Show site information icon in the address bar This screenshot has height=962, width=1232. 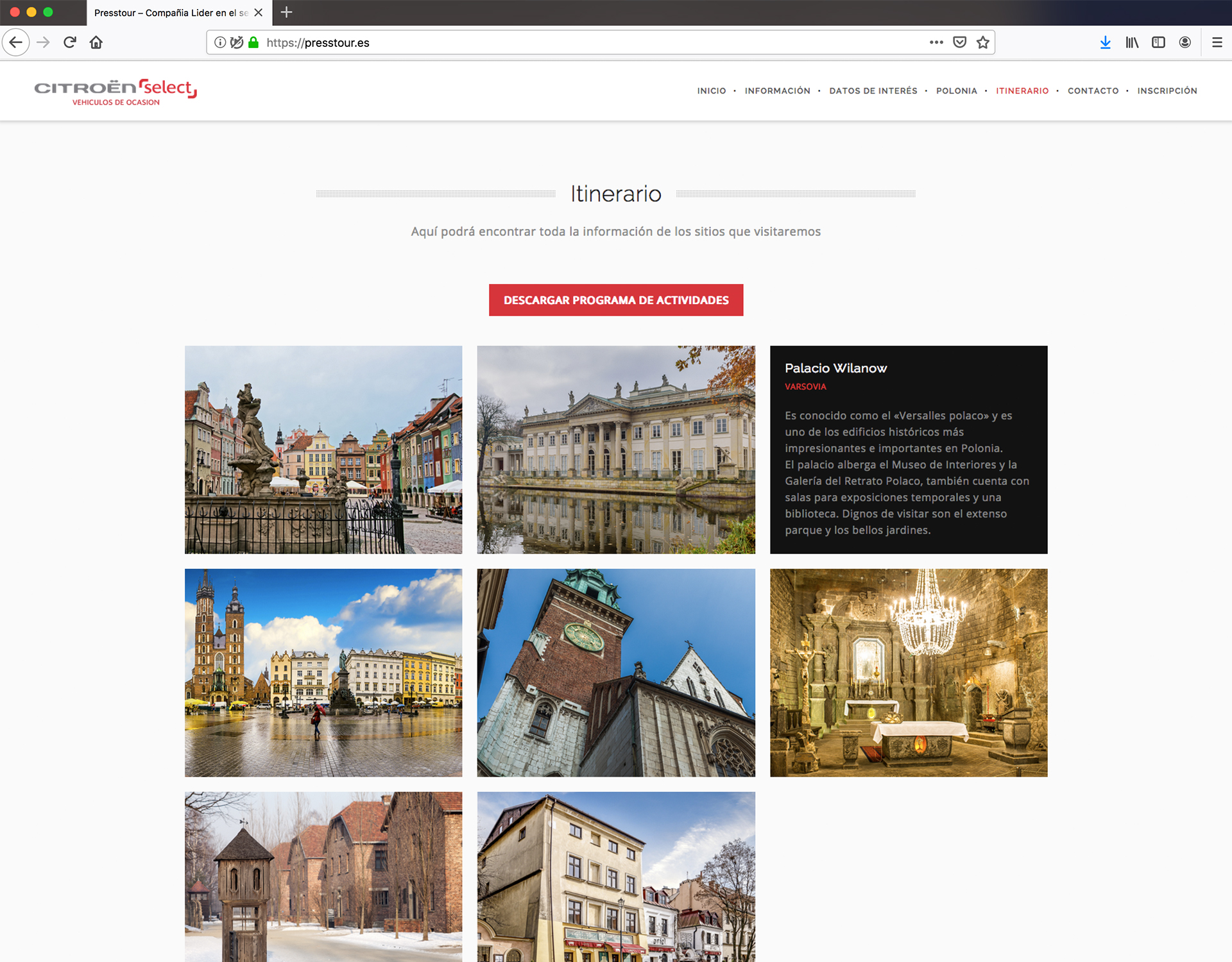click(x=220, y=42)
